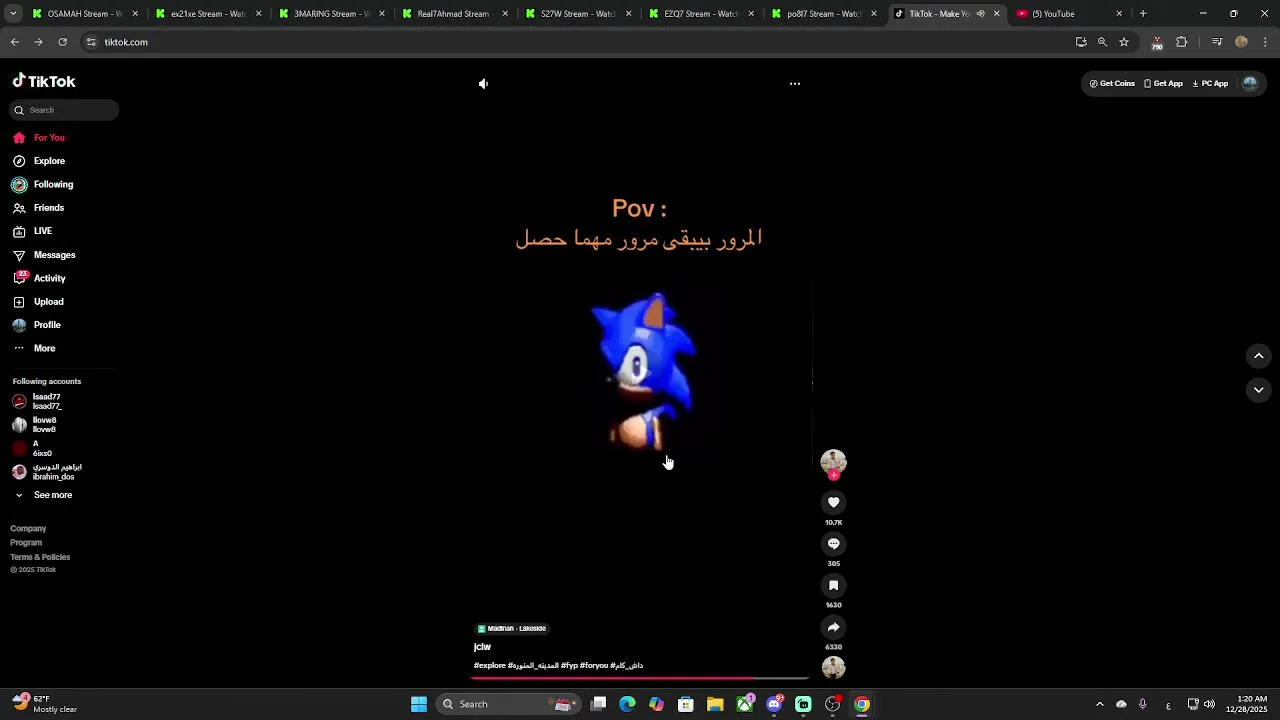Open the Explore page
The height and width of the screenshot is (720, 1280).
click(x=40, y=161)
